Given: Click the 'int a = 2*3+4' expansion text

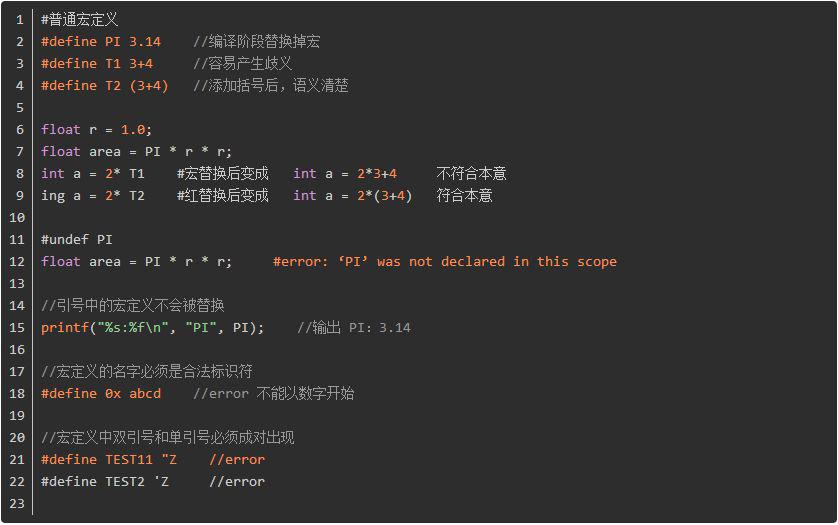Looking at the screenshot, I should [x=345, y=174].
